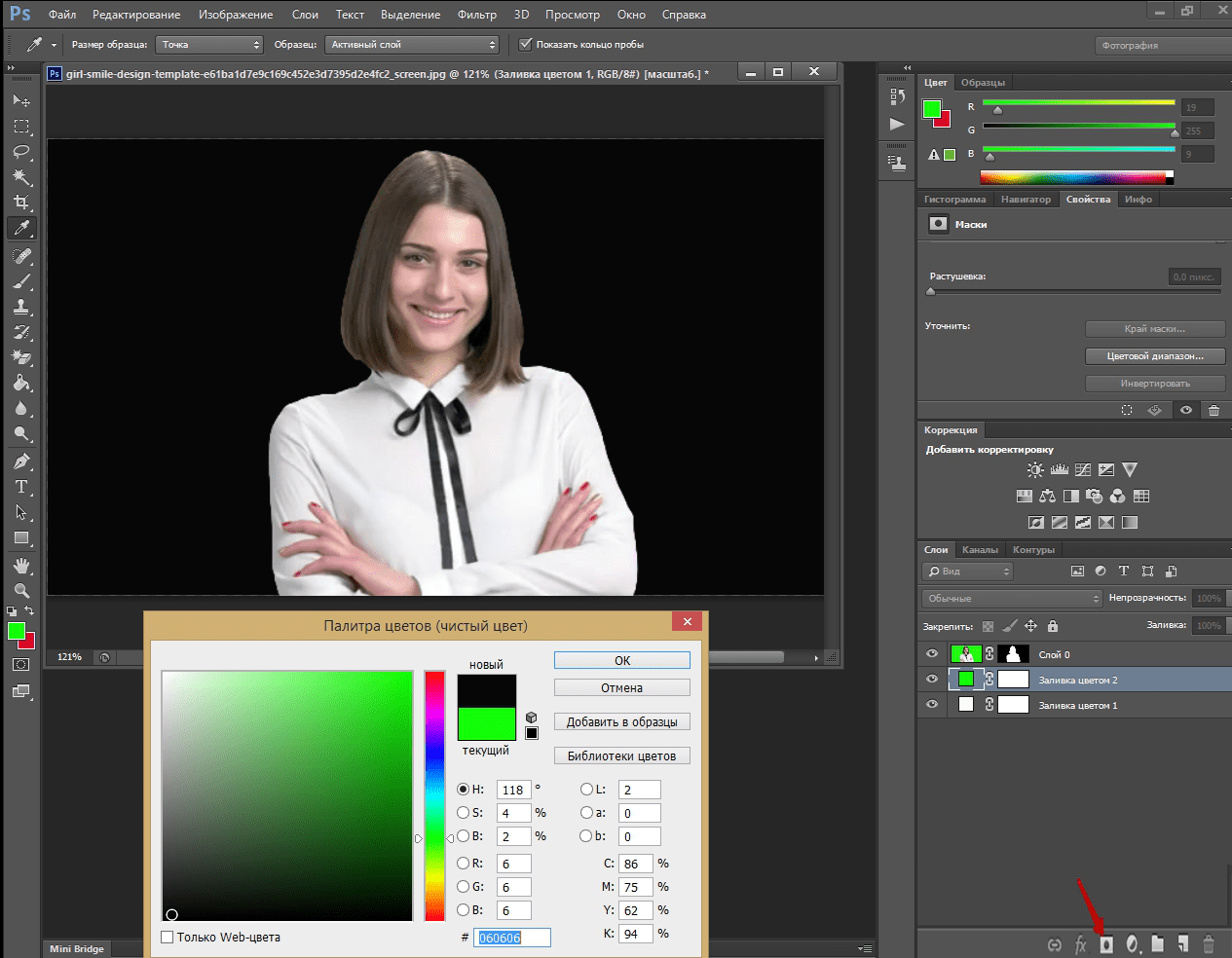Screen dimensions: 1232x958
Task: Select the Lasso tool
Action: coord(20,152)
